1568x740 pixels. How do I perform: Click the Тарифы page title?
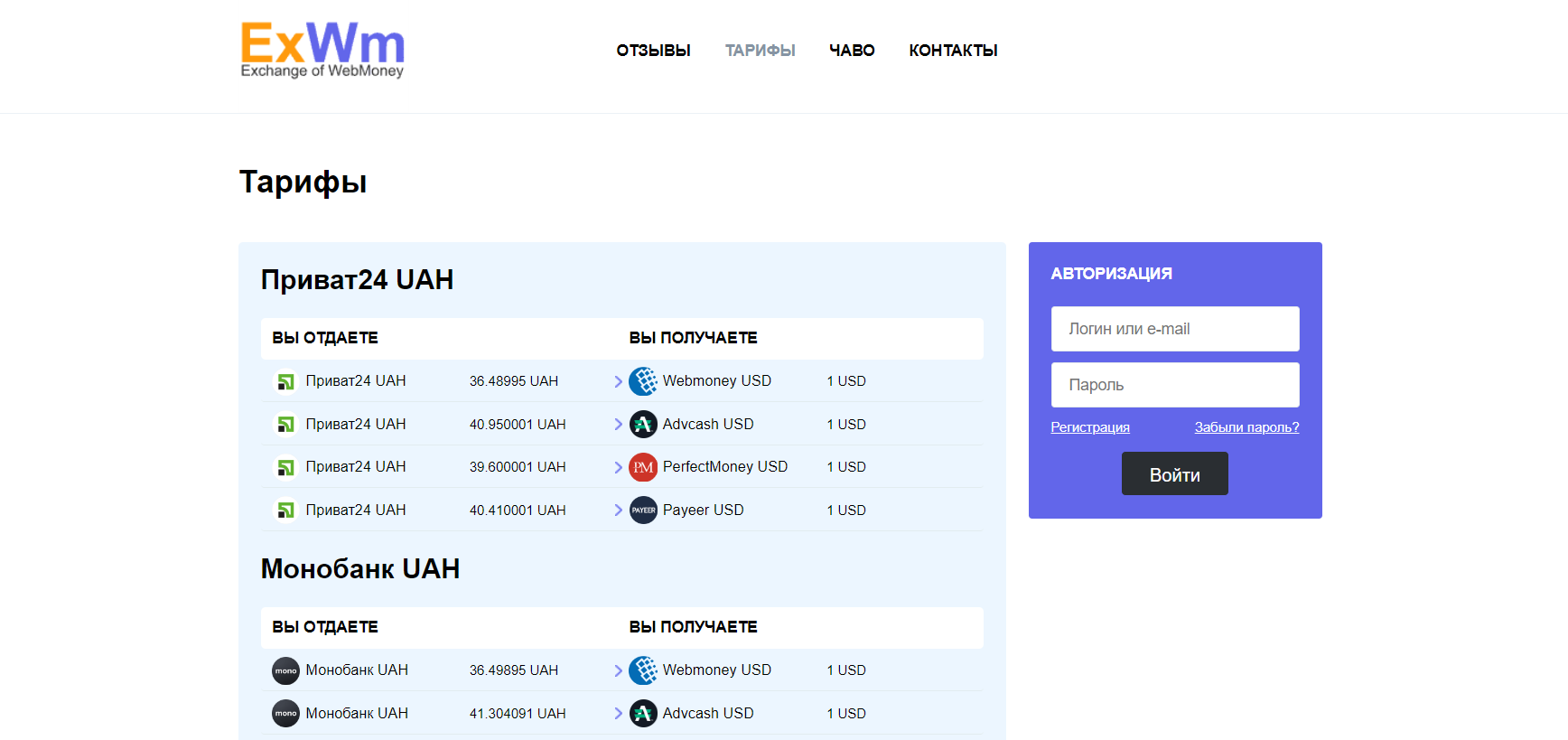pyautogui.click(x=303, y=182)
